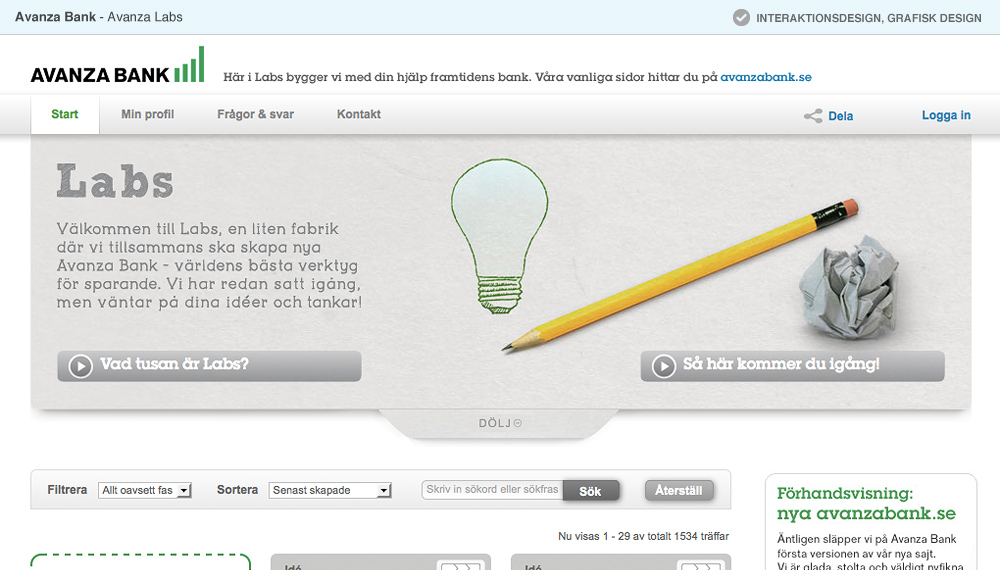Click the Sortera label
The width and height of the screenshot is (1000, 570).
point(237,490)
